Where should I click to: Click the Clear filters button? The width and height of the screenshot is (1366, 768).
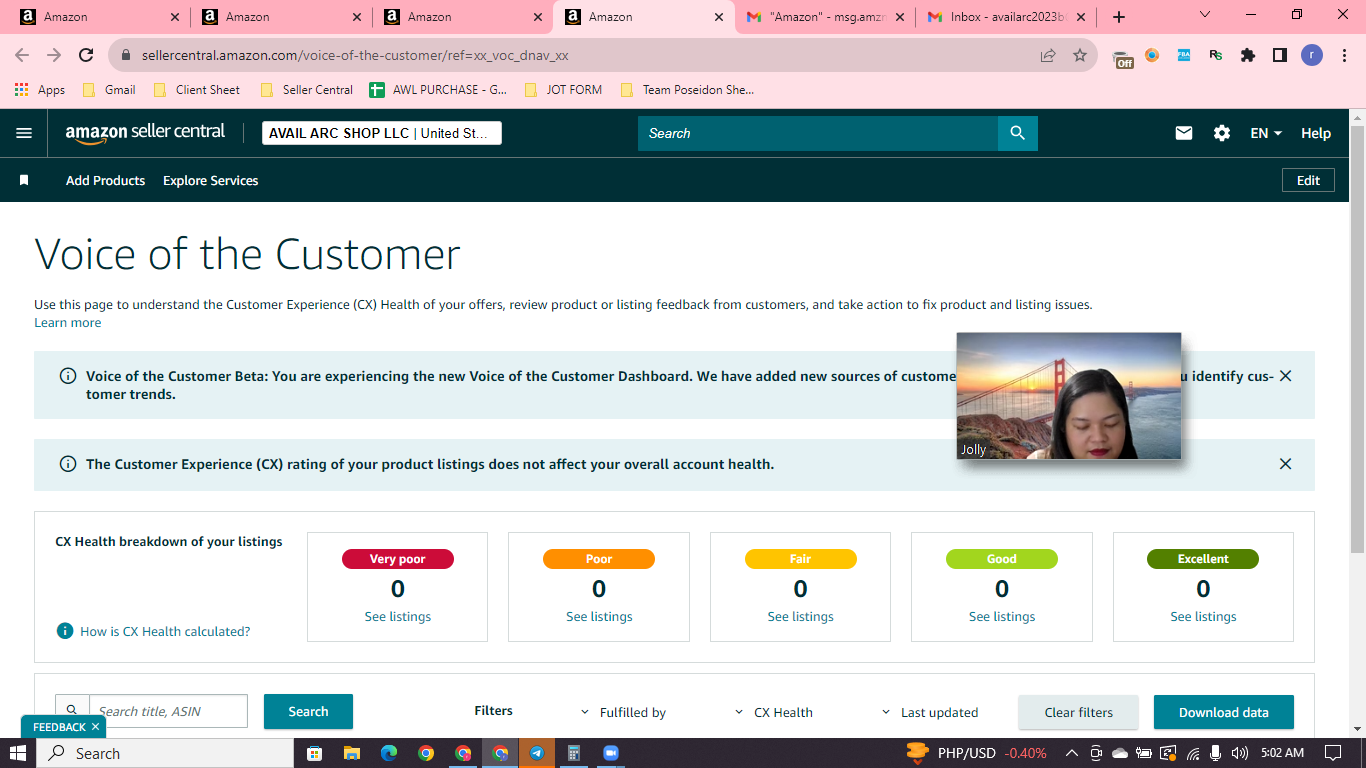coord(1078,712)
